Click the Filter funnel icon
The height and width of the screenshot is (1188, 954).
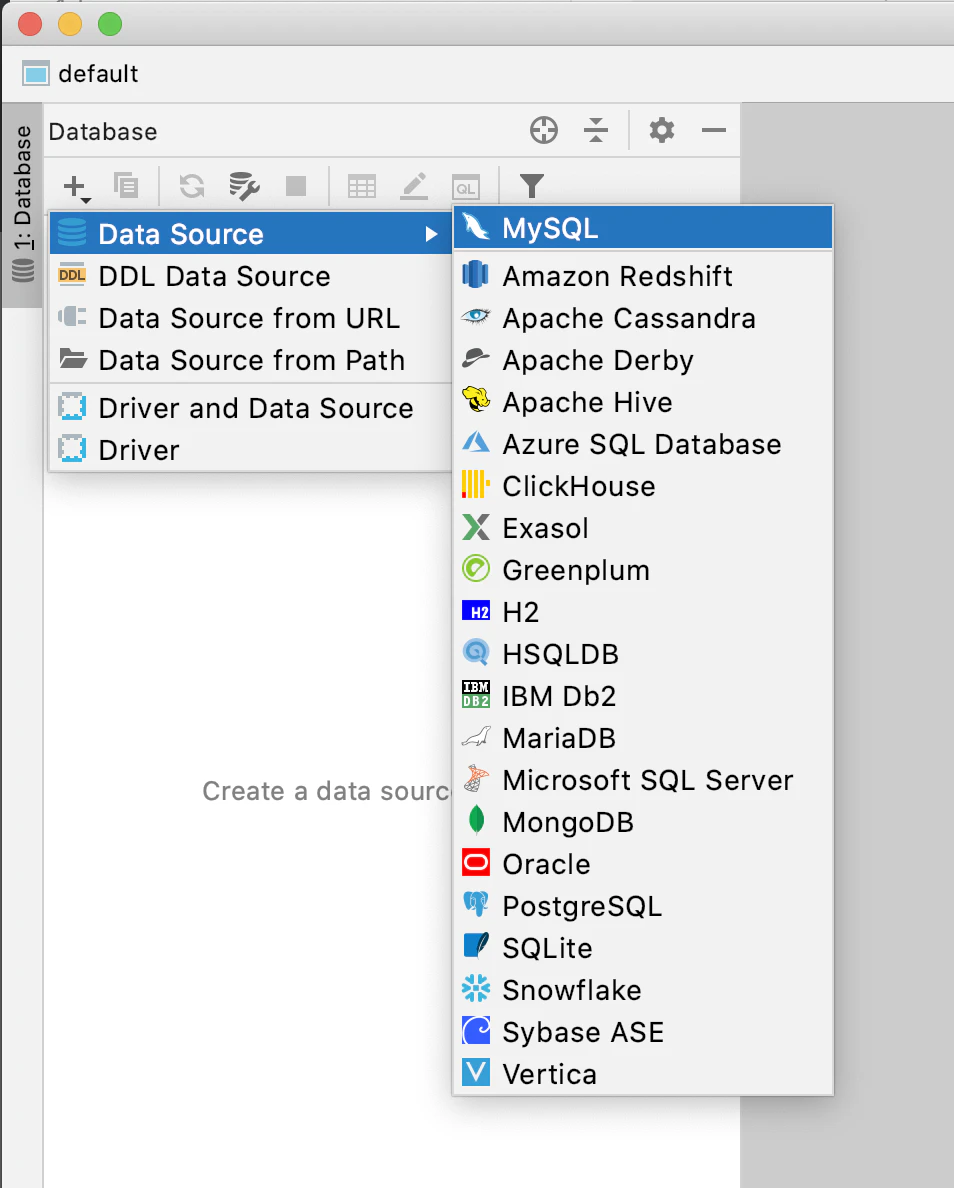click(x=532, y=186)
